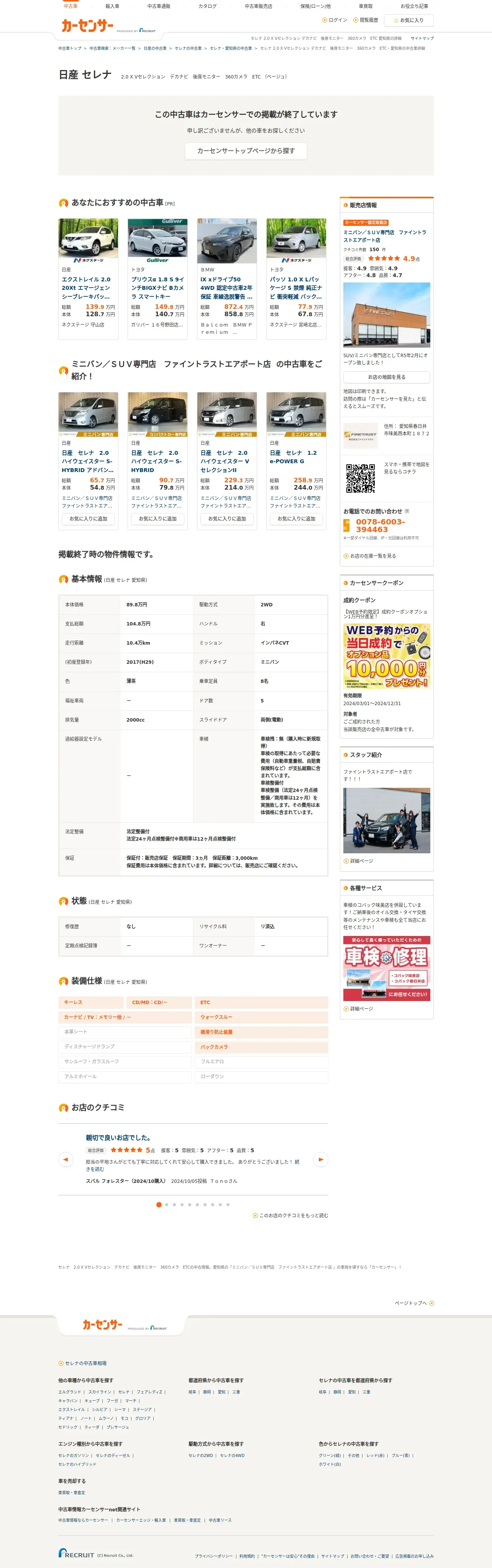Open the BMW iX xドライブ50 listing

[x=226, y=288]
